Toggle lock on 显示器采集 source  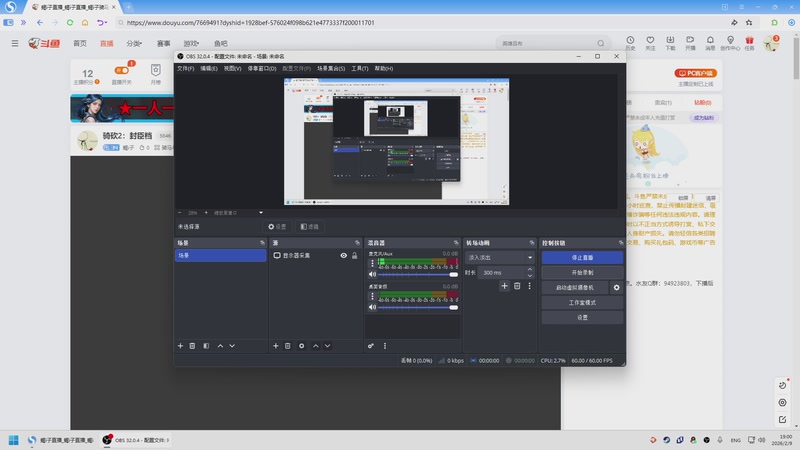(x=354, y=256)
